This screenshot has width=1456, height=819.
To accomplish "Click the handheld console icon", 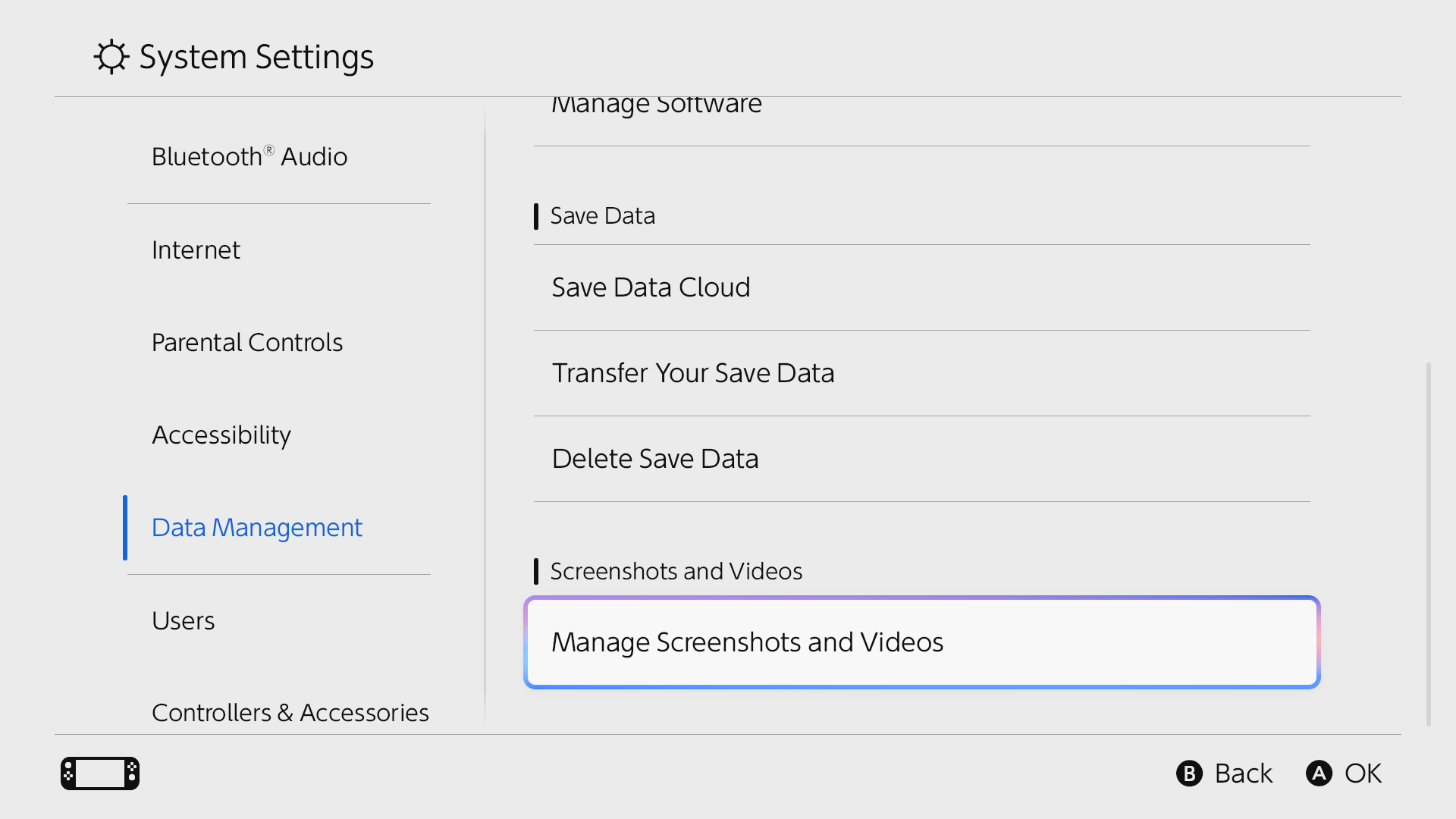I will pyautogui.click(x=100, y=773).
